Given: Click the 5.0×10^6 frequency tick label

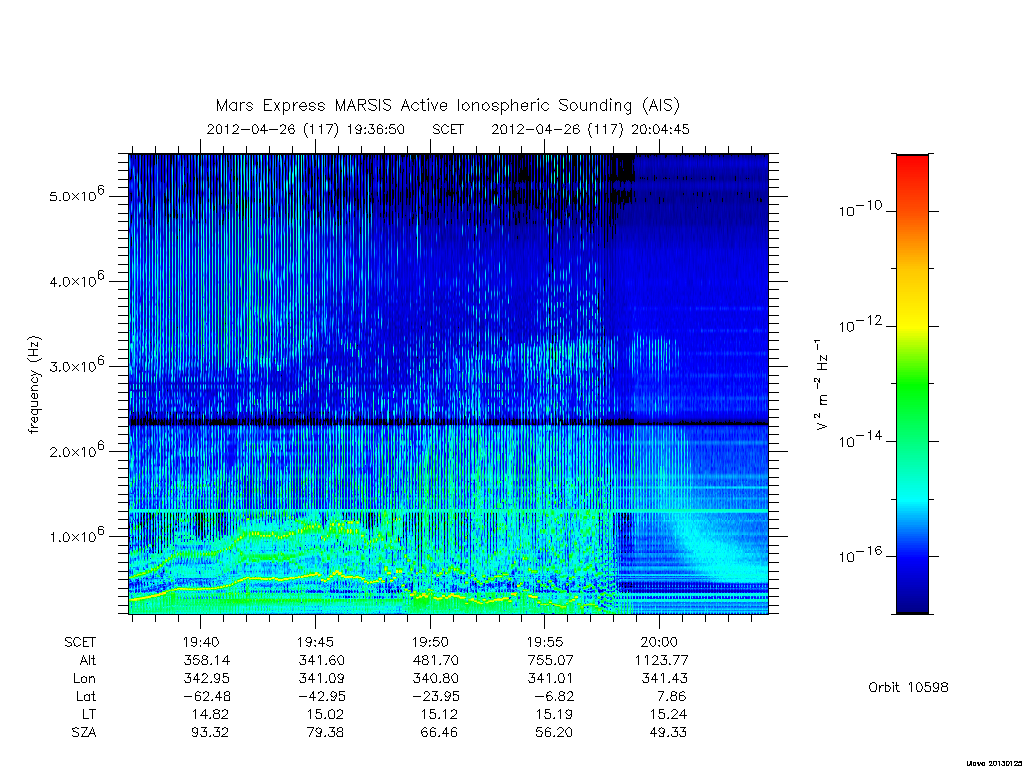Looking at the screenshot, I should pos(76,195).
